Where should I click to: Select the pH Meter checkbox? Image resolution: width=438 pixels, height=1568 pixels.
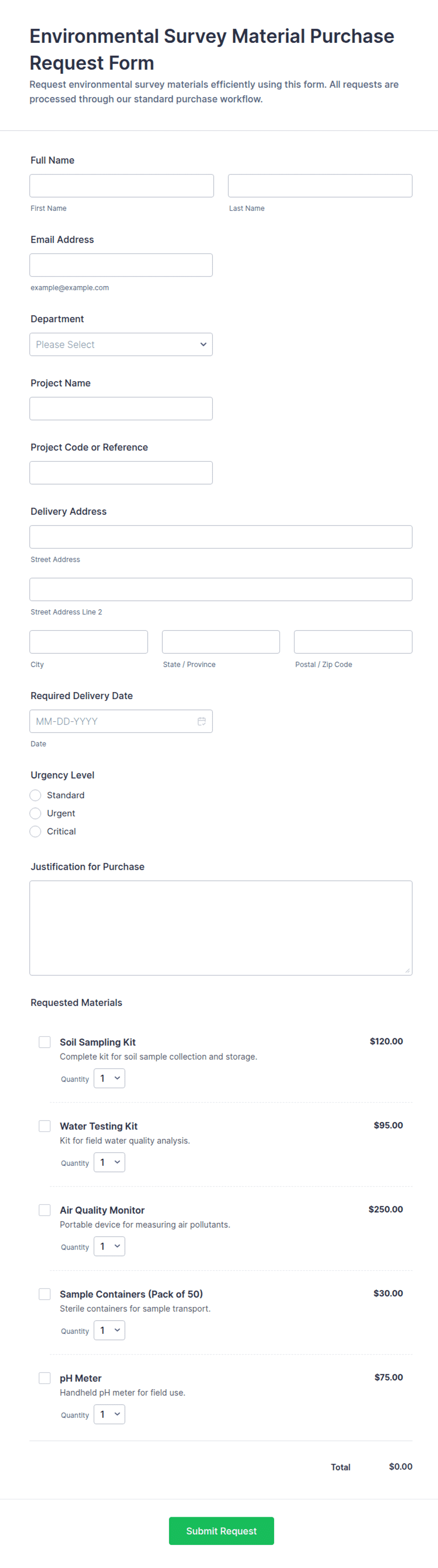(x=44, y=1378)
